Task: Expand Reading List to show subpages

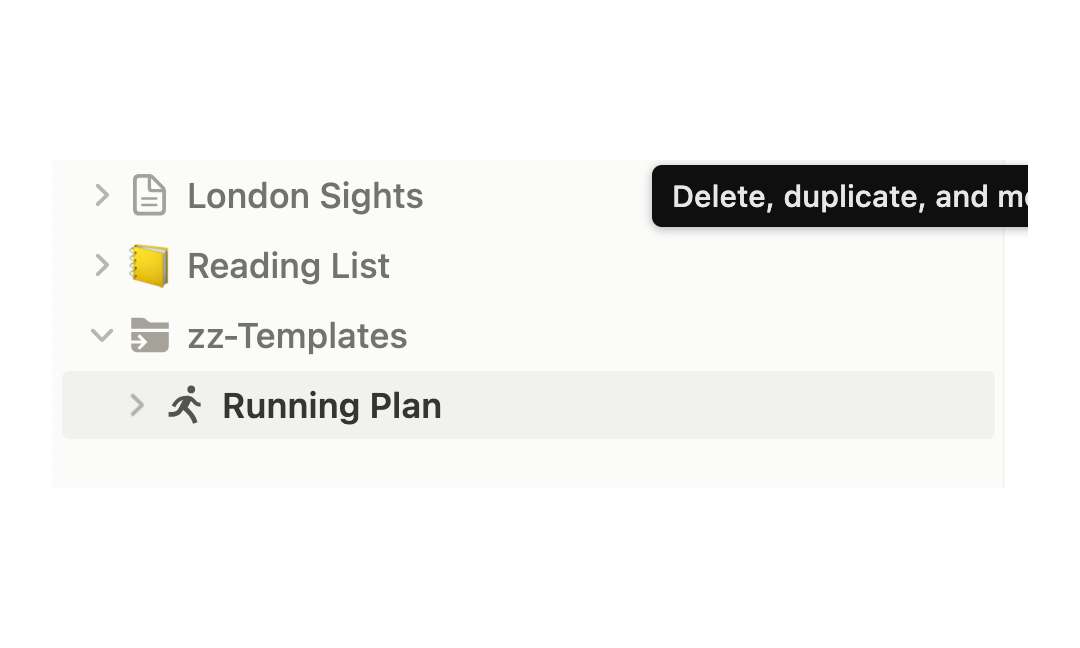Action: click(x=101, y=265)
